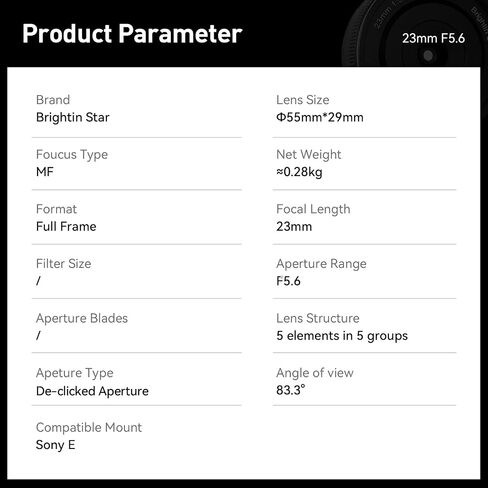
Task: Click the Compatible Mount label
Action: click(x=89, y=428)
